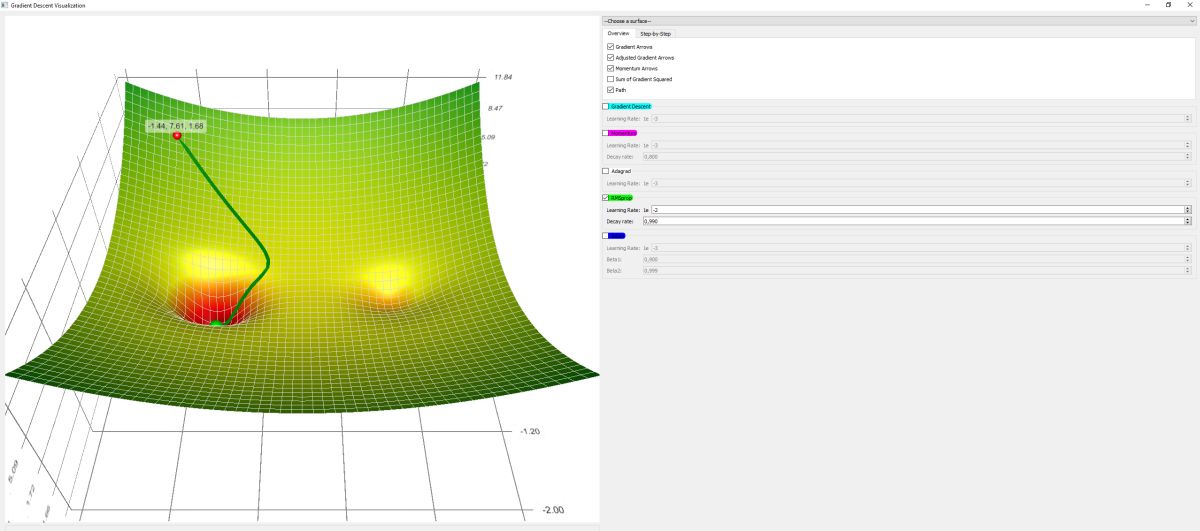Viewport: 1200px width, 531px height.
Task: Click the cyan Gradient Descent color label
Action: 630,106
